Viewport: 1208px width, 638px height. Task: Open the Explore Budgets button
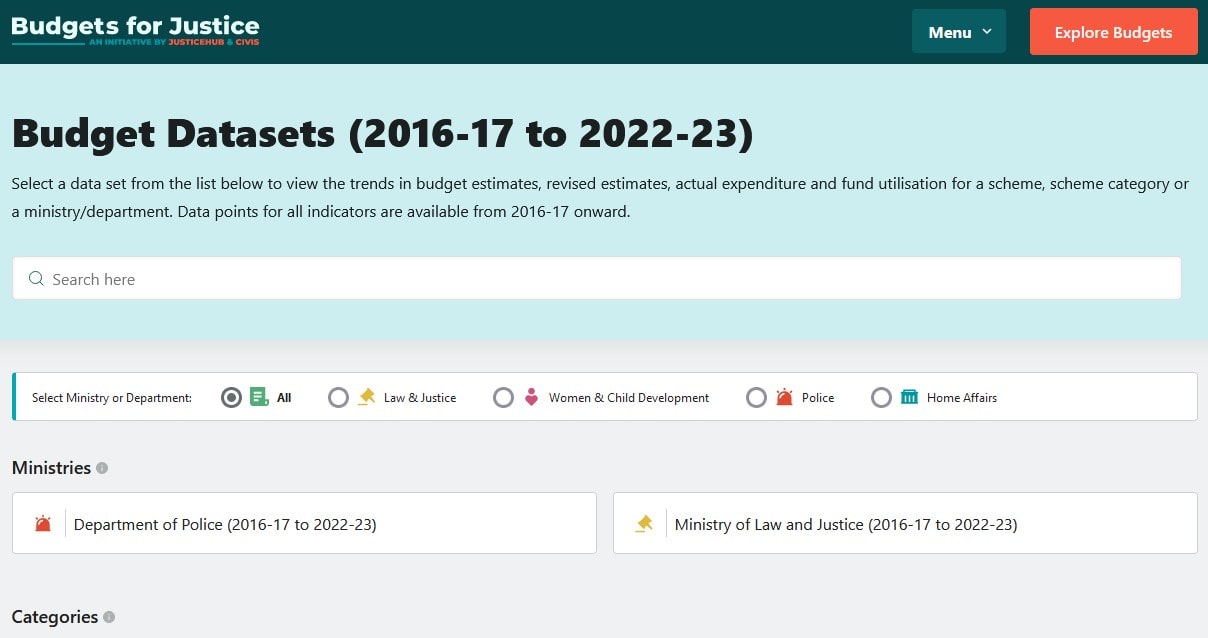coord(1113,32)
